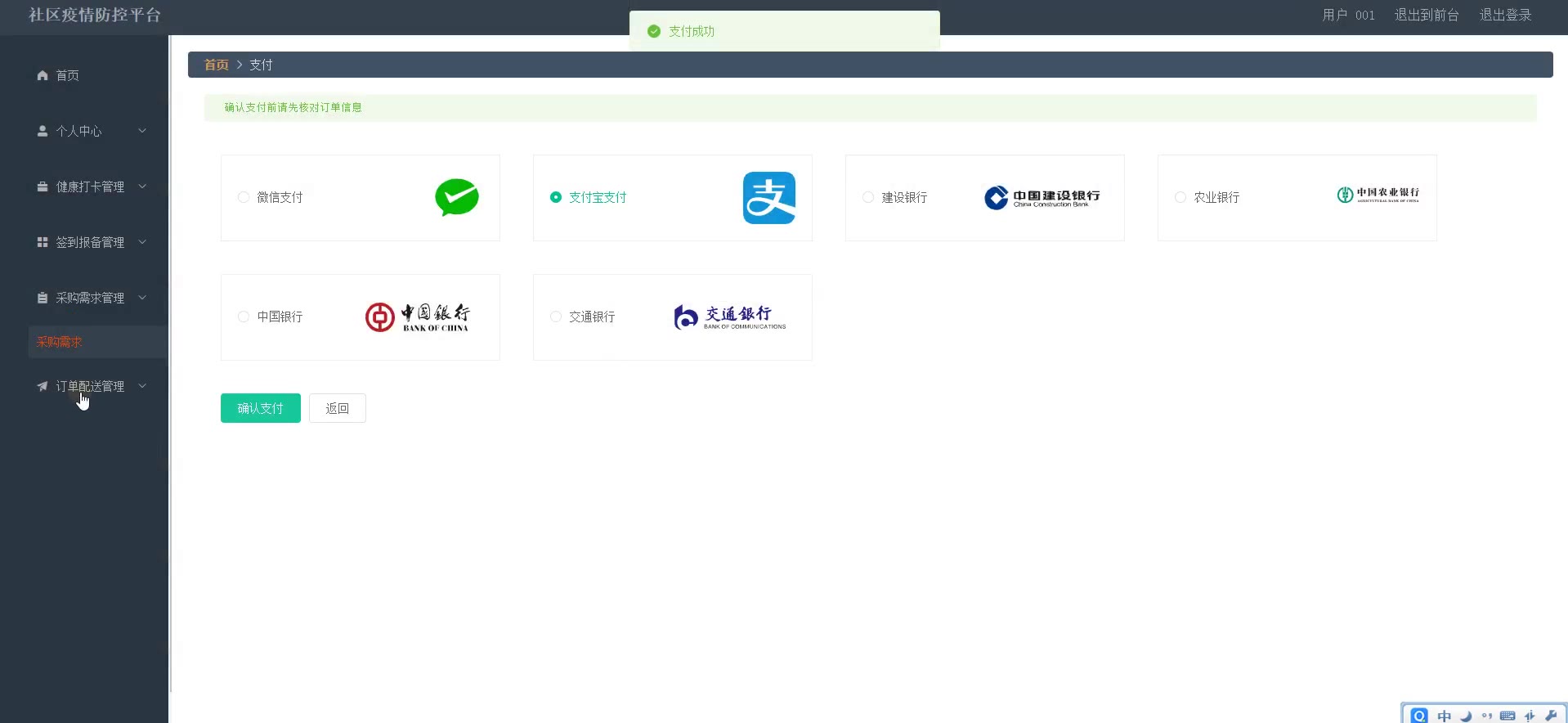Select the 微信支付 radio button

244,197
